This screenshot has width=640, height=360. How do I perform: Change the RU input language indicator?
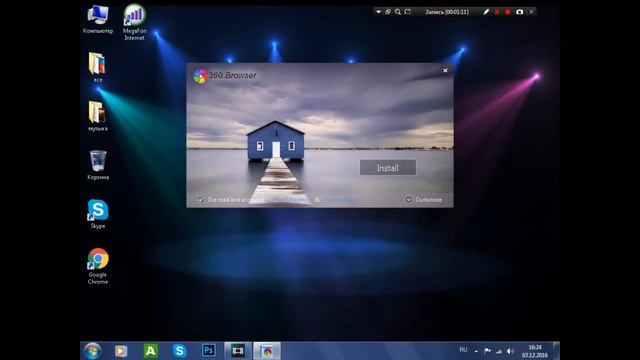point(463,350)
